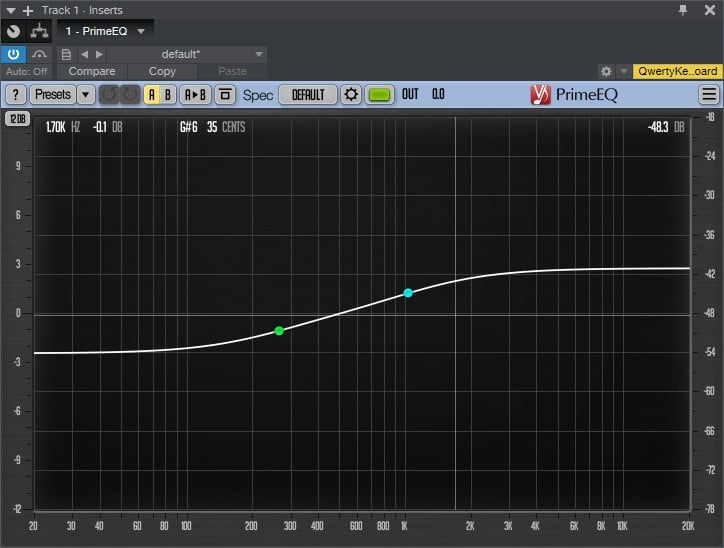This screenshot has width=724, height=548.
Task: Click the -0.1 DB gain readout
Action: pos(108,127)
